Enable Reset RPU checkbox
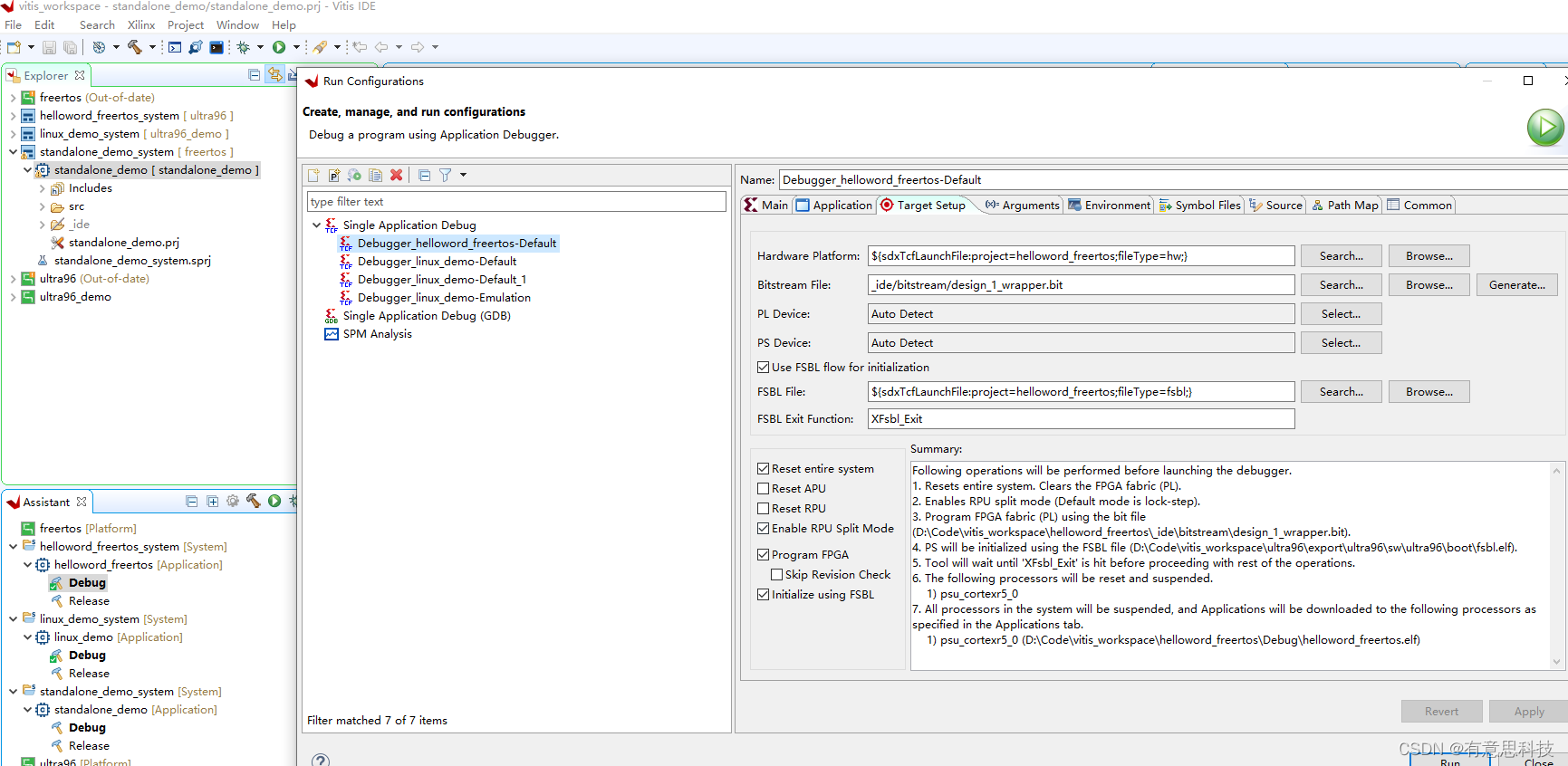Image resolution: width=1568 pixels, height=766 pixels. coord(764,508)
